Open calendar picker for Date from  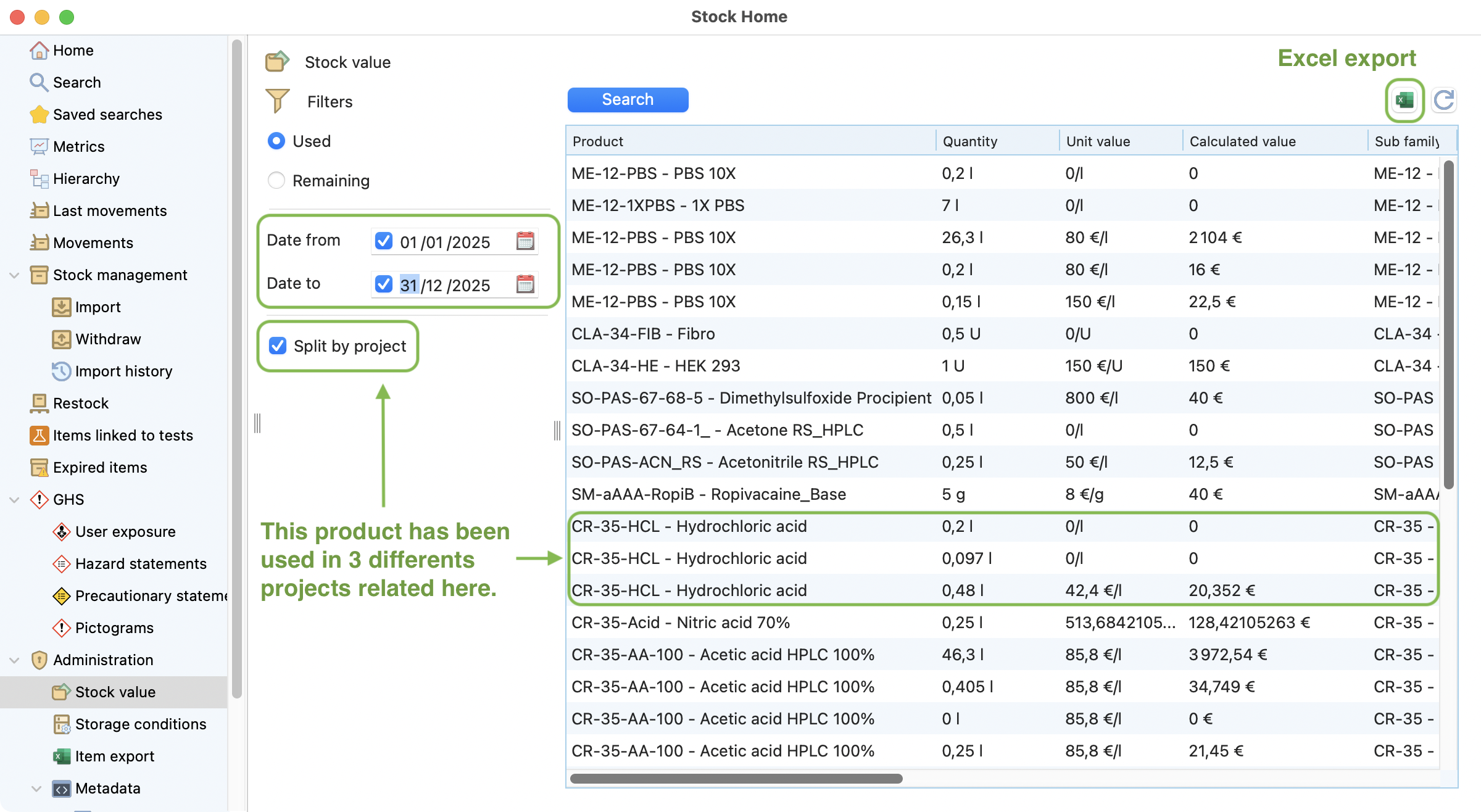coord(525,241)
